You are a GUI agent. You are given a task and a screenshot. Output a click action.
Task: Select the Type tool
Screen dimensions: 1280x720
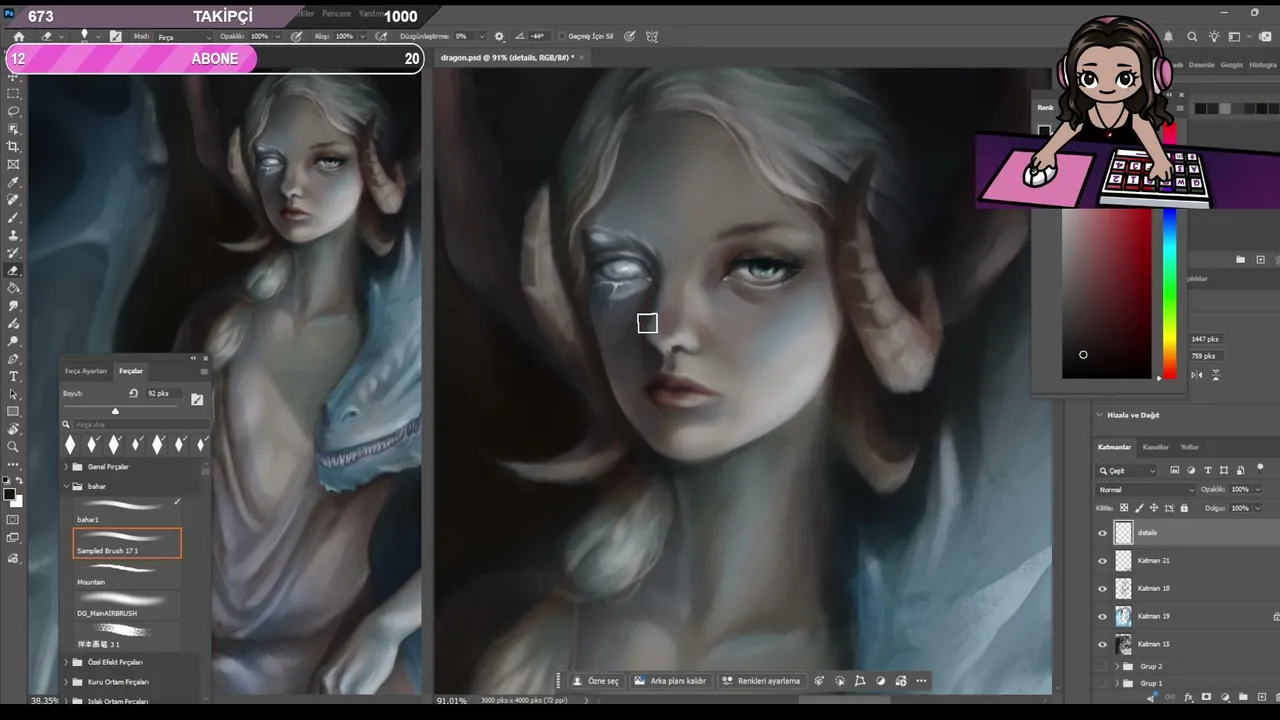point(13,377)
